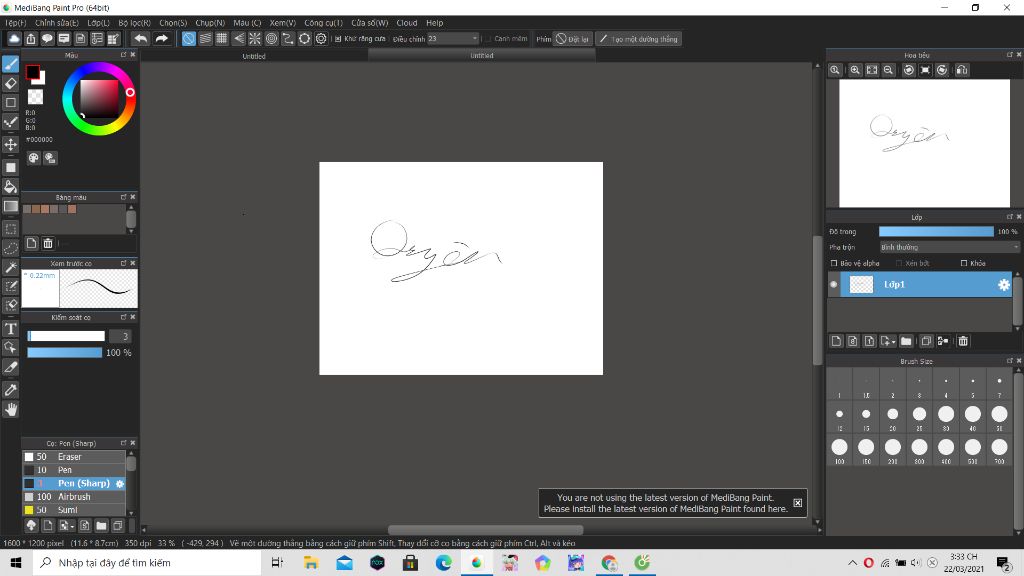Toggle Xén bớt clipping checkbox

point(899,263)
